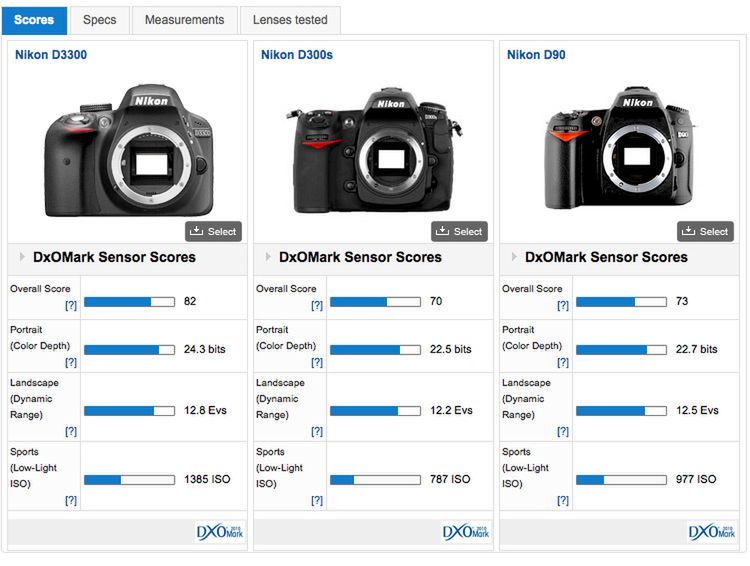Click the 977 ISO value
The height and width of the screenshot is (566, 750).
[696, 479]
